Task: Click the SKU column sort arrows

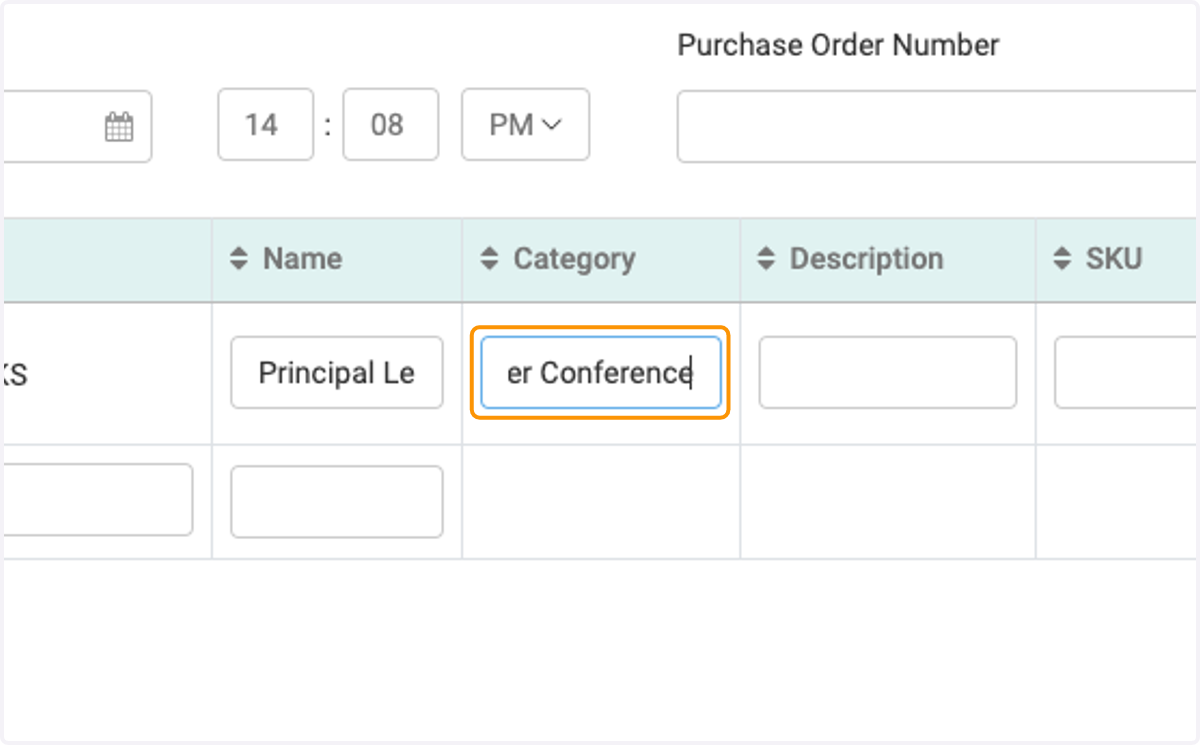Action: tap(1062, 259)
